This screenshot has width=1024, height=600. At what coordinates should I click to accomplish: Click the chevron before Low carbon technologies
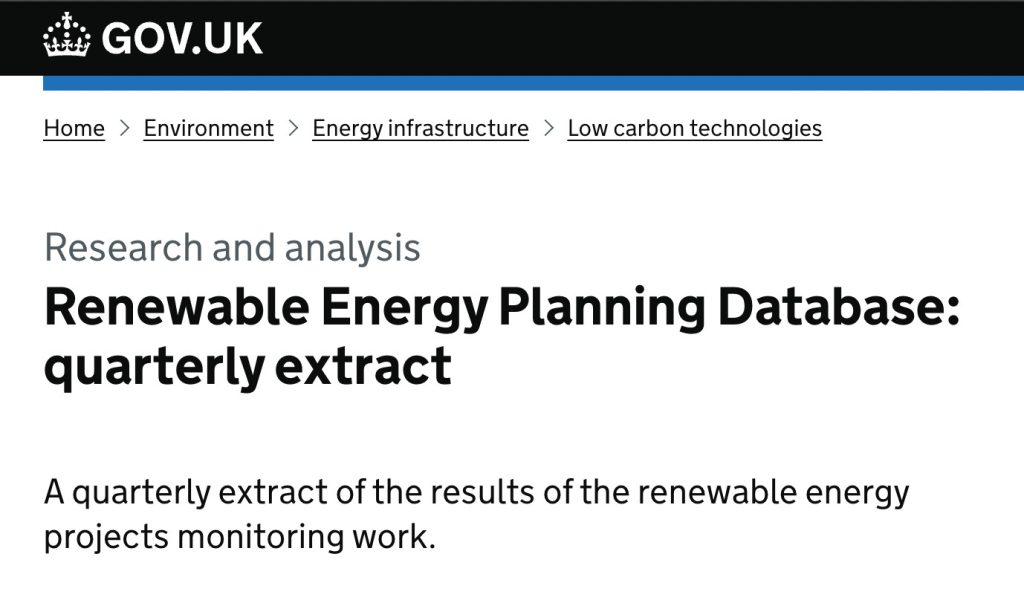point(549,128)
